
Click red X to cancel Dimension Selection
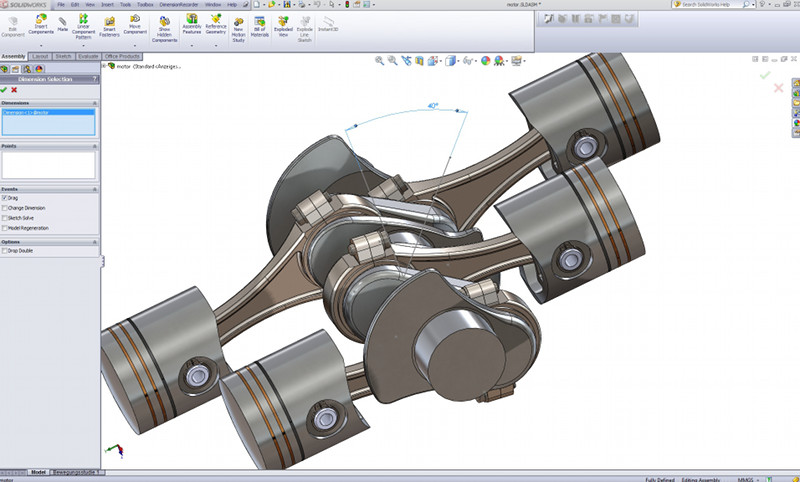click(14, 90)
